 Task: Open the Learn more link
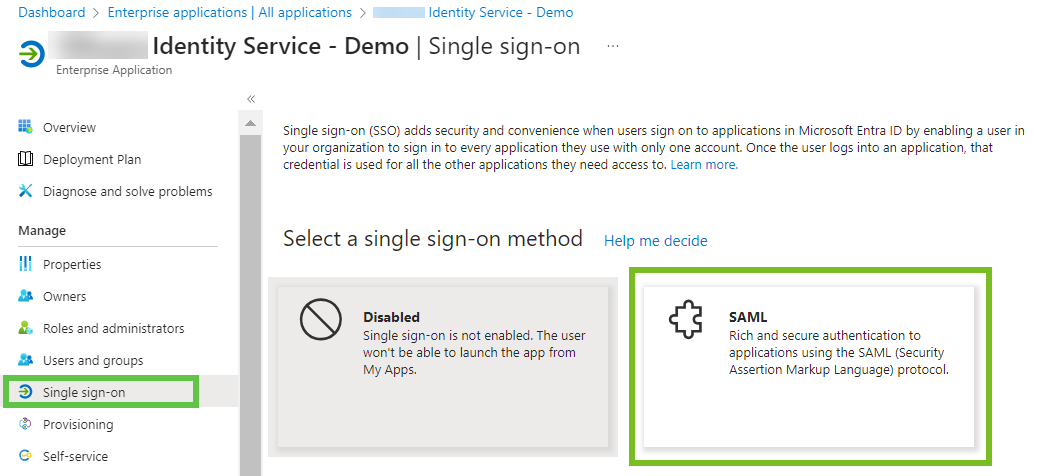click(x=704, y=165)
